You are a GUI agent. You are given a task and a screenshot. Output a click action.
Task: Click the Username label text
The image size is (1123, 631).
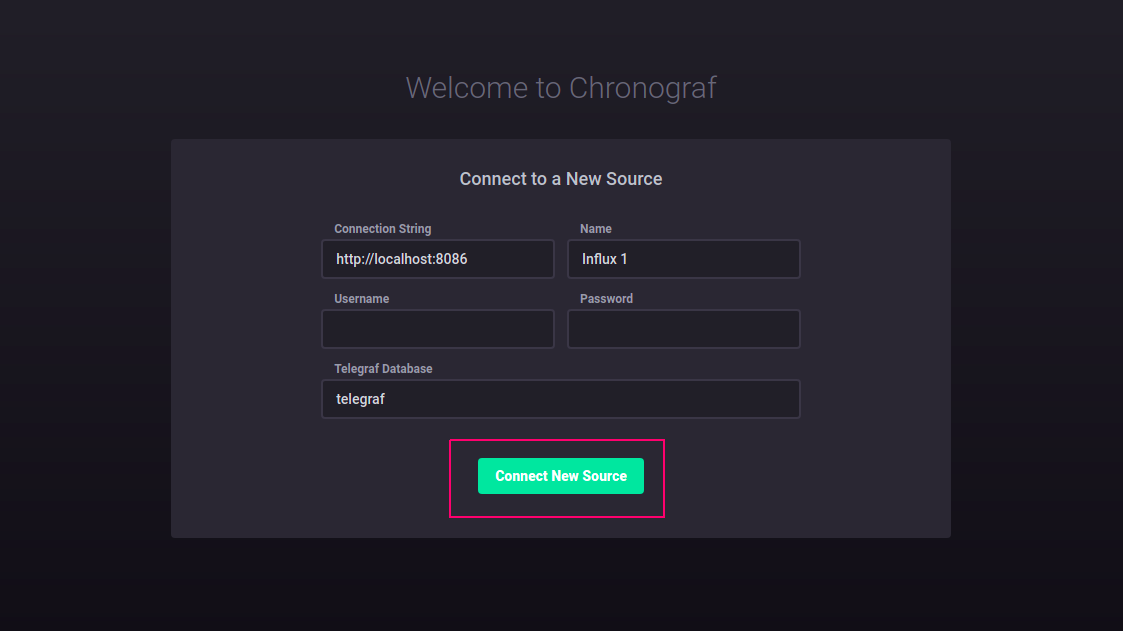361,299
